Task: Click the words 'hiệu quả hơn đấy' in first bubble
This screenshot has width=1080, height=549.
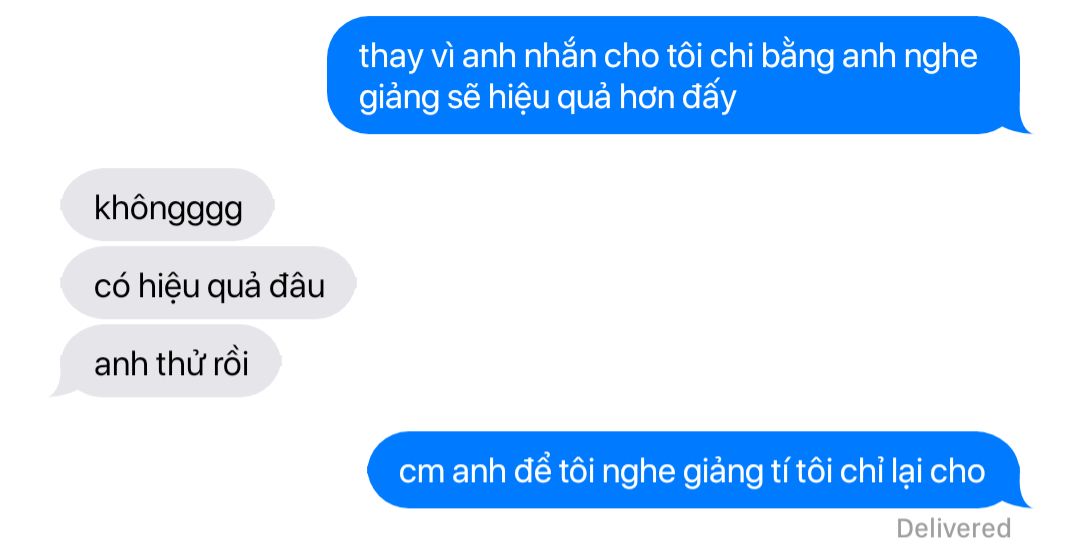Action: 612,97
